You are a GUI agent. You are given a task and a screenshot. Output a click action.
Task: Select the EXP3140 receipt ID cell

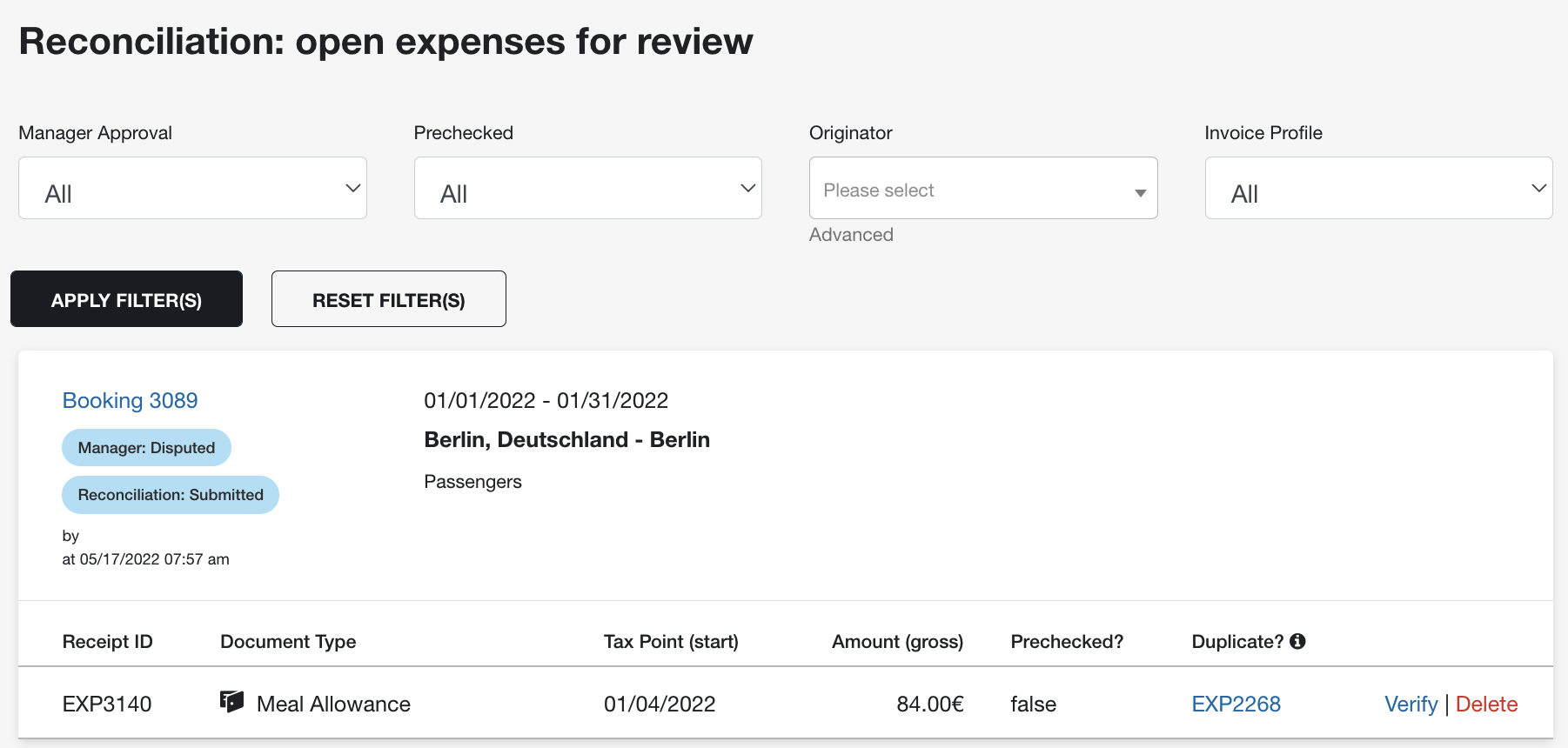[107, 704]
